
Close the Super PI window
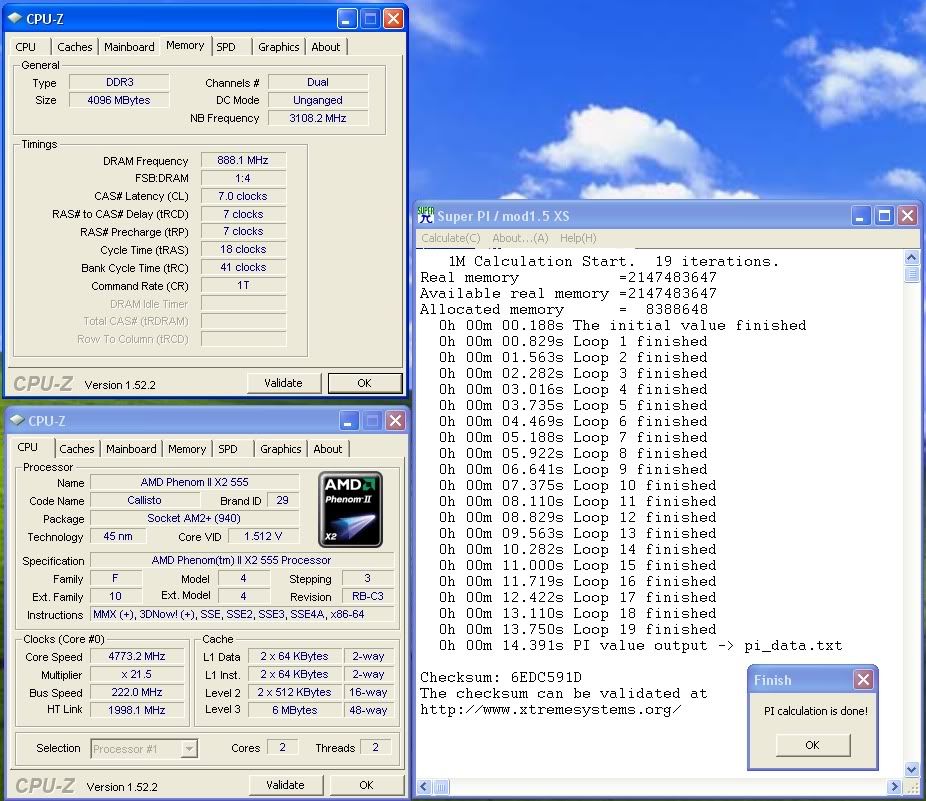(x=907, y=216)
